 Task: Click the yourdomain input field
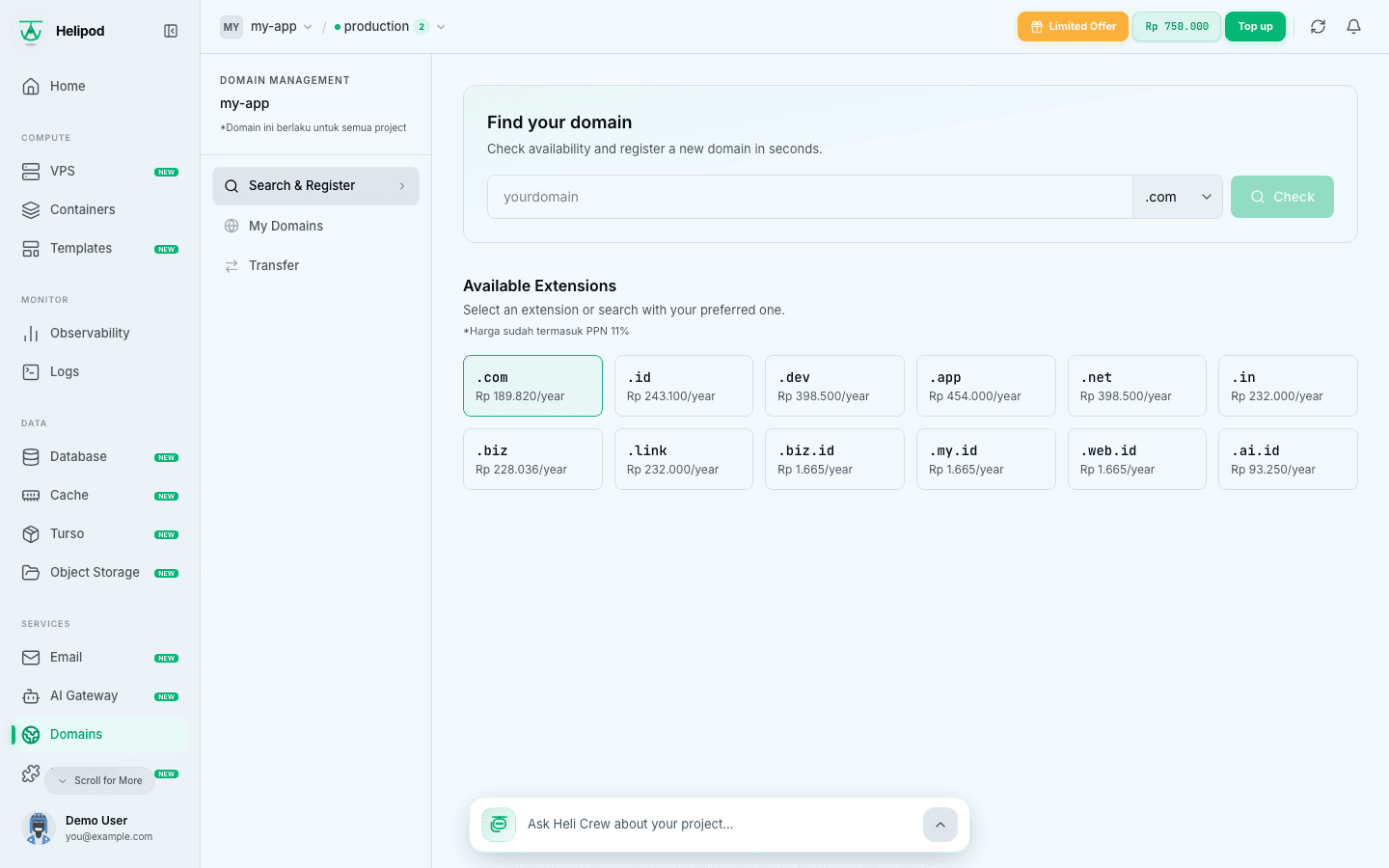point(809,197)
